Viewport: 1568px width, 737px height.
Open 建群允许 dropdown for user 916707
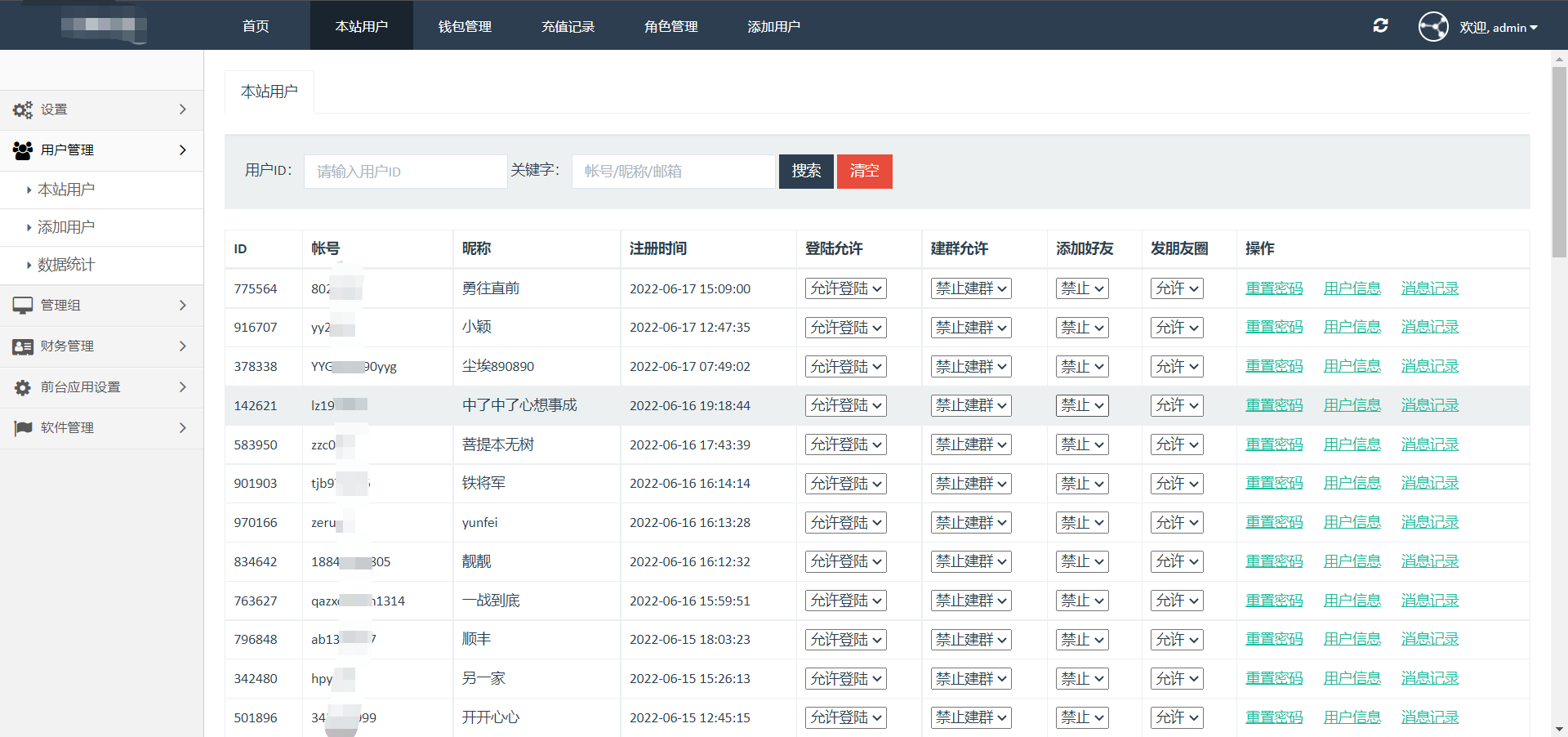pos(970,328)
